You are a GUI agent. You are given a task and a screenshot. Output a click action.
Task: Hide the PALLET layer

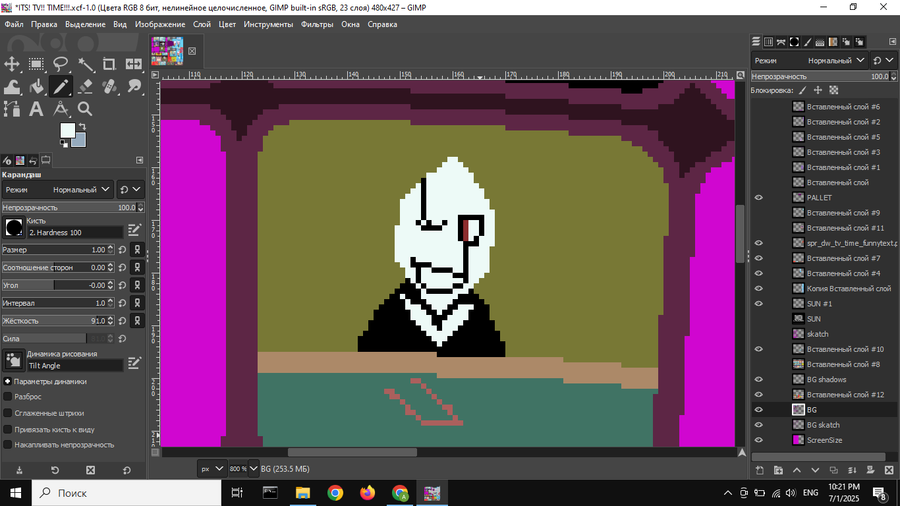tap(759, 197)
